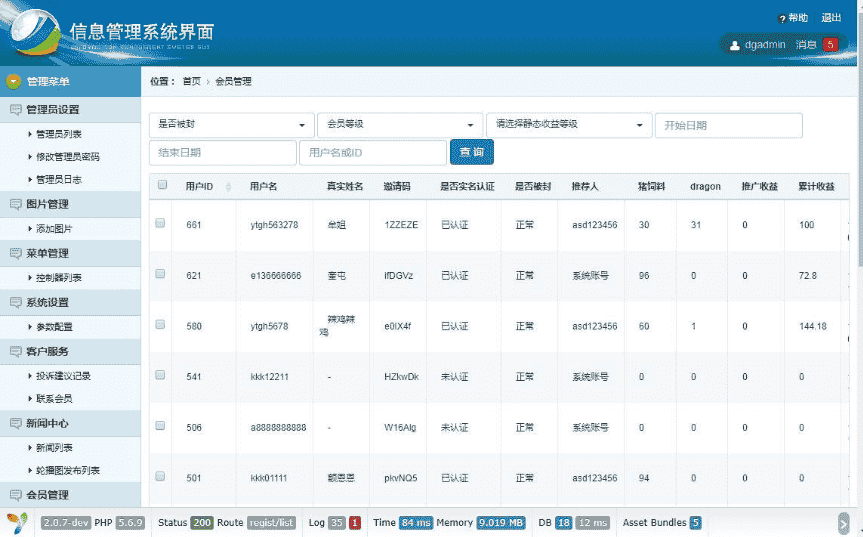
Task: Click the sort arrows beside 用户ID
Action: [x=228, y=187]
